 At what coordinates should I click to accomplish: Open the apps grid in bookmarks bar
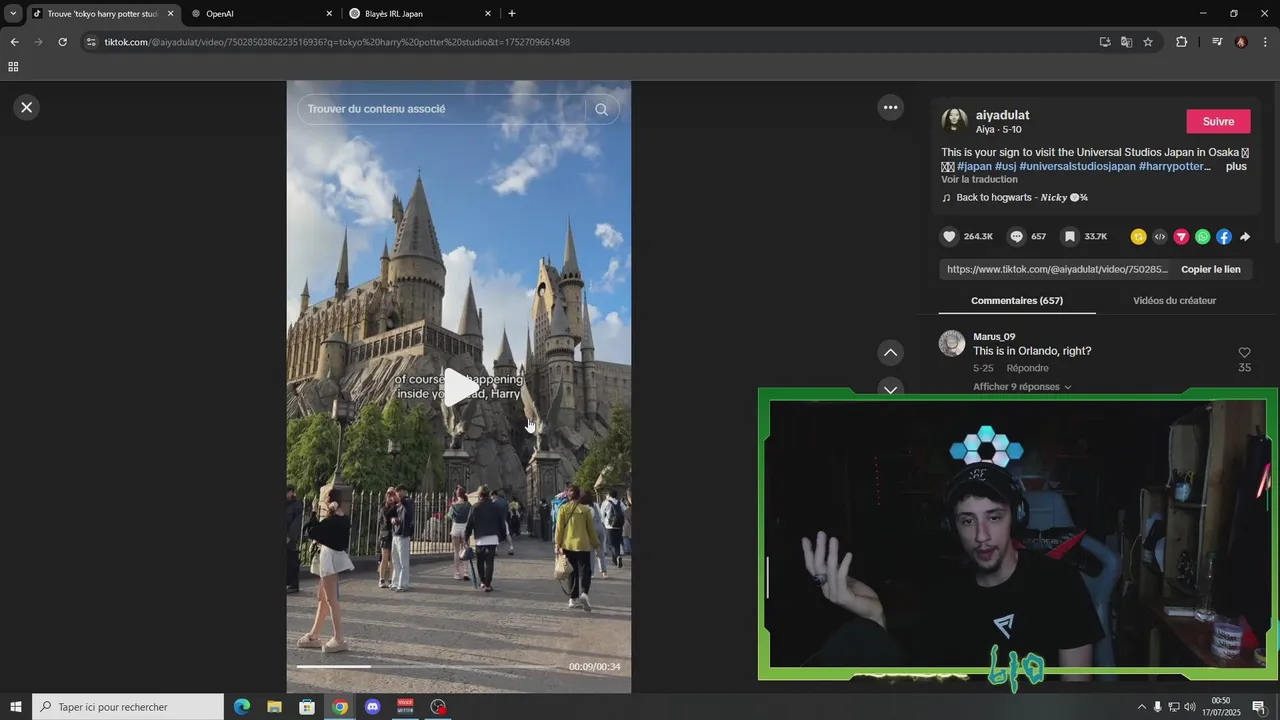[x=13, y=67]
